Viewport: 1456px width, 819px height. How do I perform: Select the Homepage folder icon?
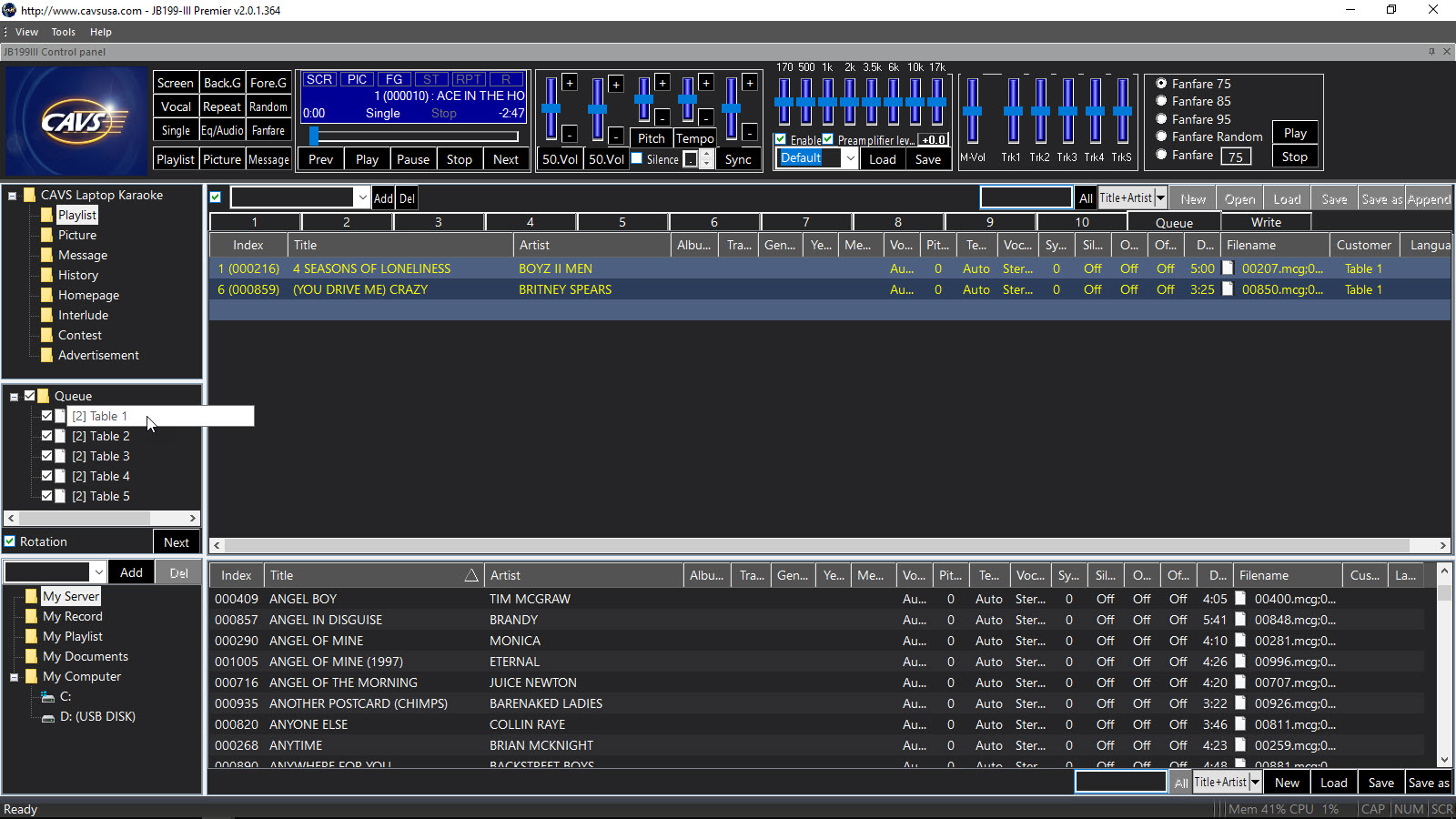coord(47,295)
